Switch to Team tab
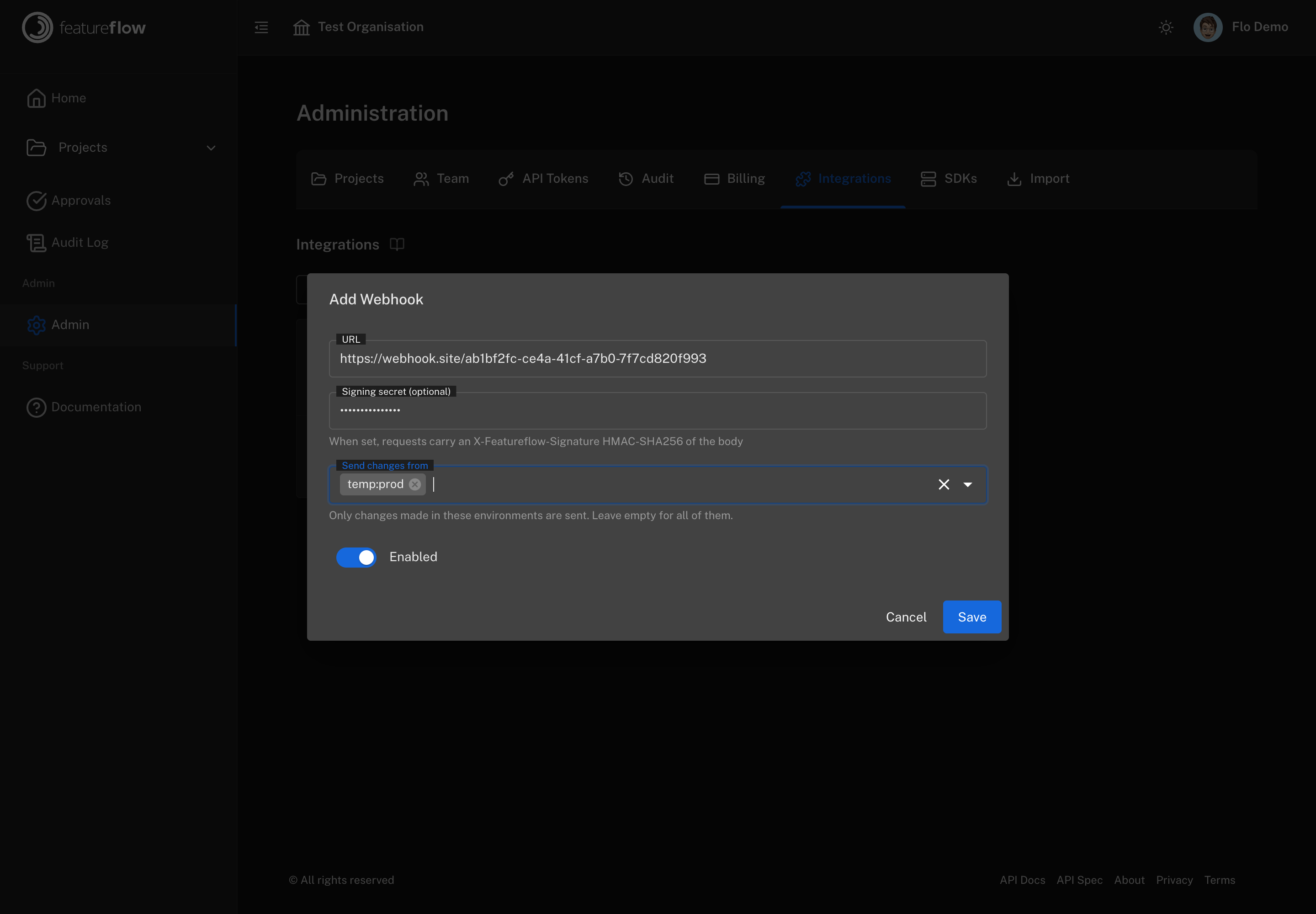The image size is (1316, 914). (x=441, y=179)
